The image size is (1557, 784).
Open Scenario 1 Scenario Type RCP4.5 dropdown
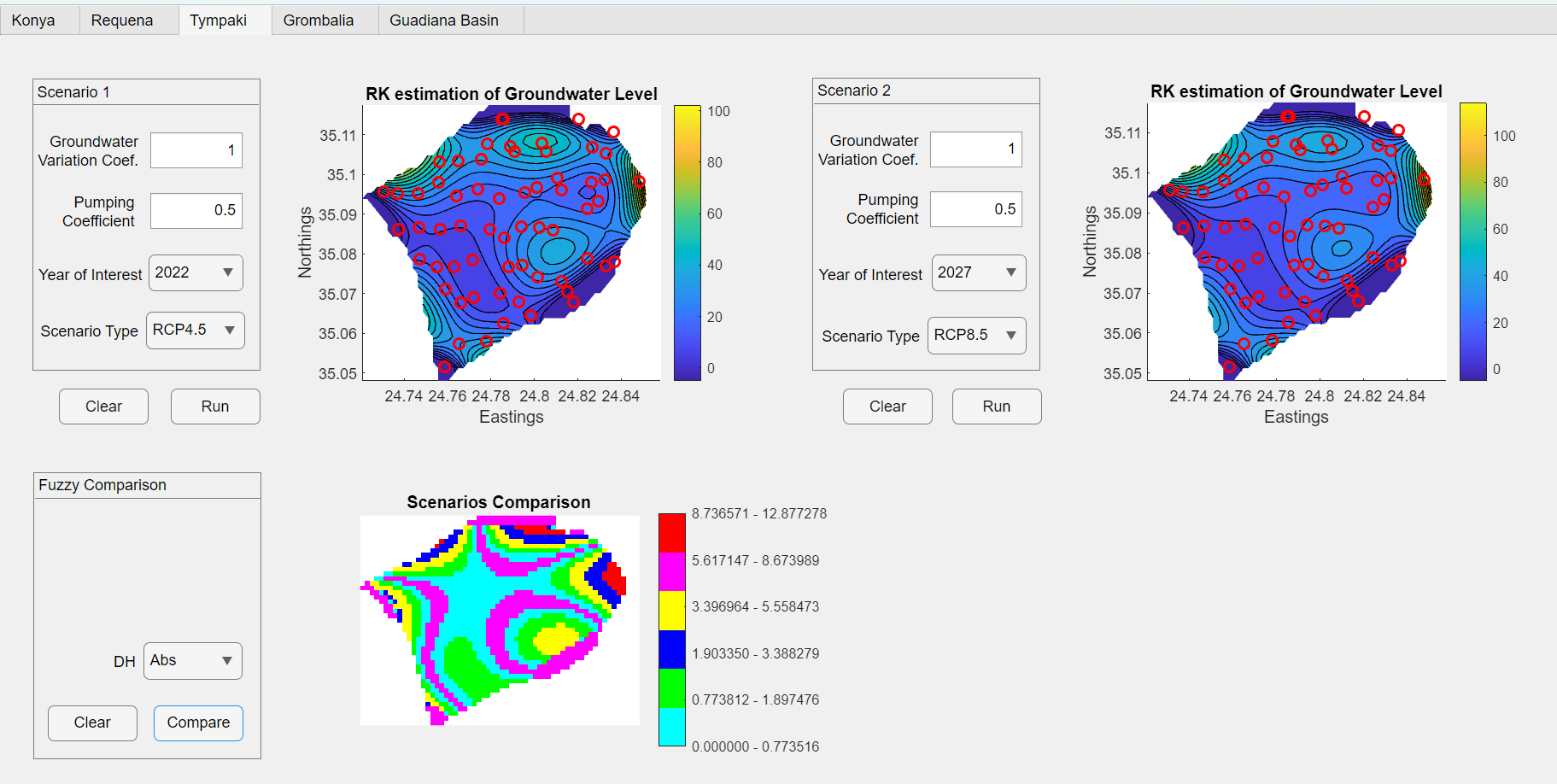(196, 331)
